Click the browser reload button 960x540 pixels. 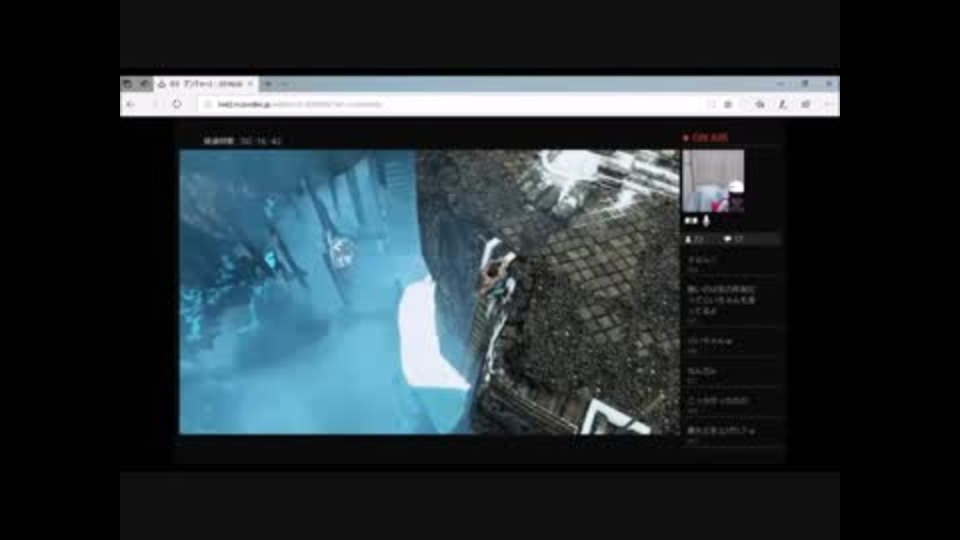pyautogui.click(x=177, y=105)
